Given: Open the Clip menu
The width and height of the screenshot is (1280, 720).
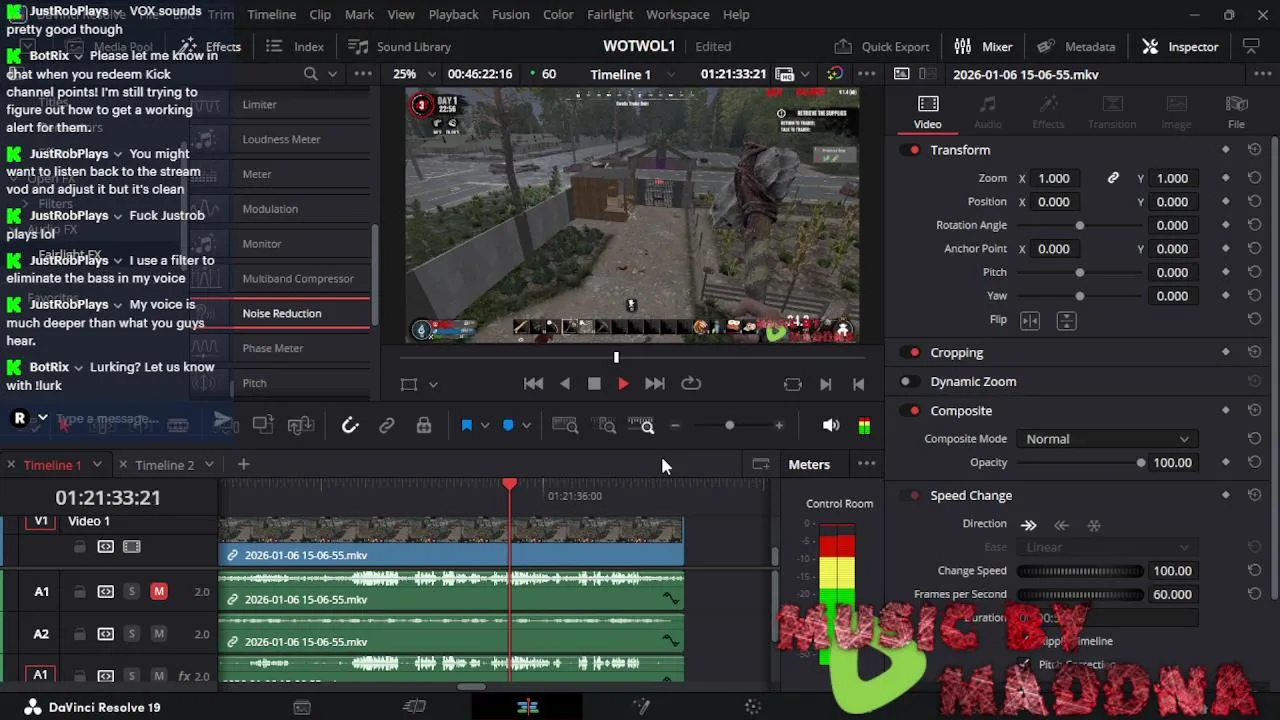Looking at the screenshot, I should point(320,15).
